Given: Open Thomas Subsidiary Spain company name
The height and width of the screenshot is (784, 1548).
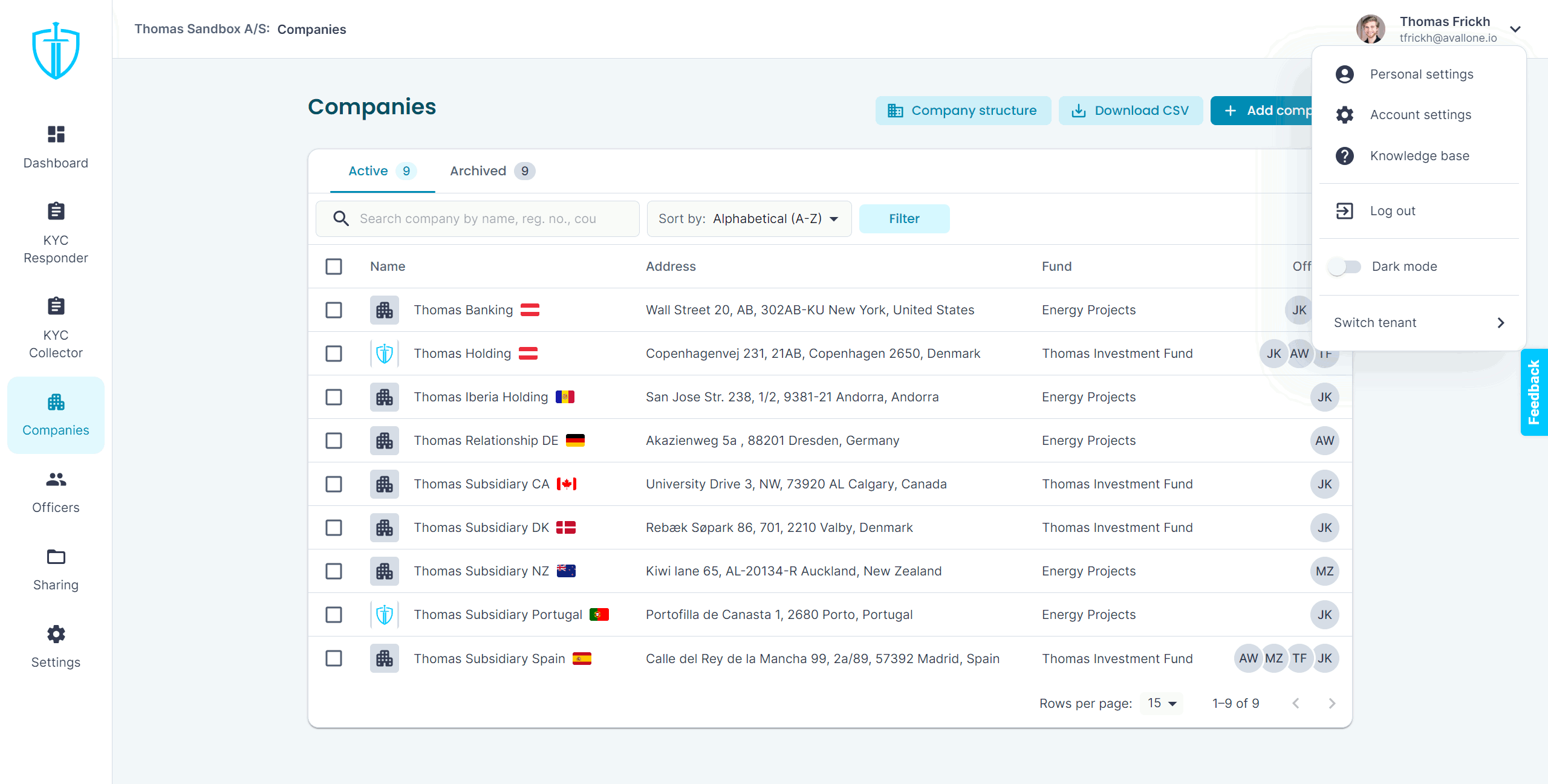Looking at the screenshot, I should [x=489, y=658].
